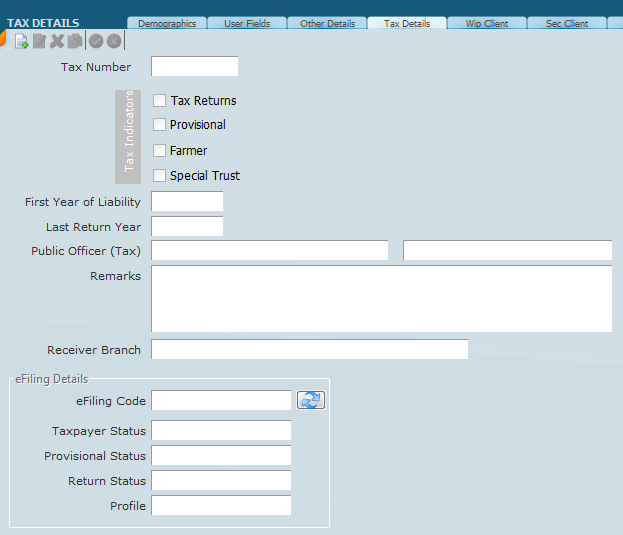The image size is (623, 535).
Task: Open the Sec Client tab
Action: coord(567,23)
